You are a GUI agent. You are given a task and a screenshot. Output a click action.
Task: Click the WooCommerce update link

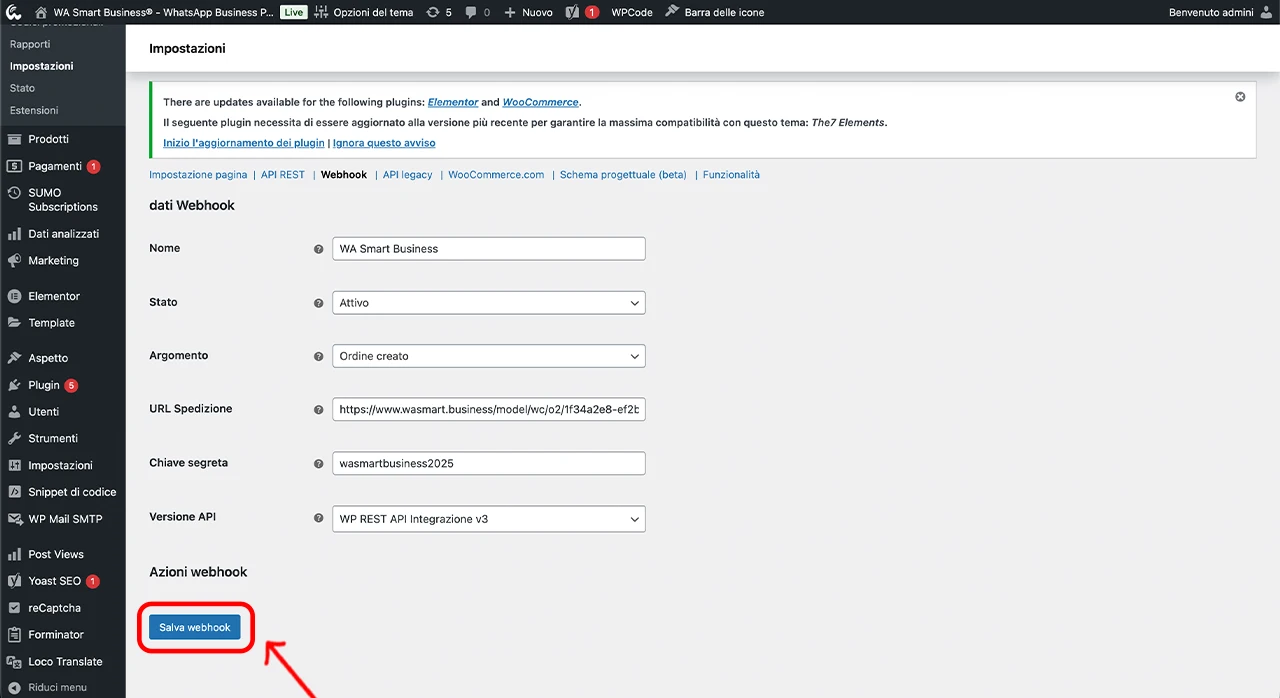540,102
